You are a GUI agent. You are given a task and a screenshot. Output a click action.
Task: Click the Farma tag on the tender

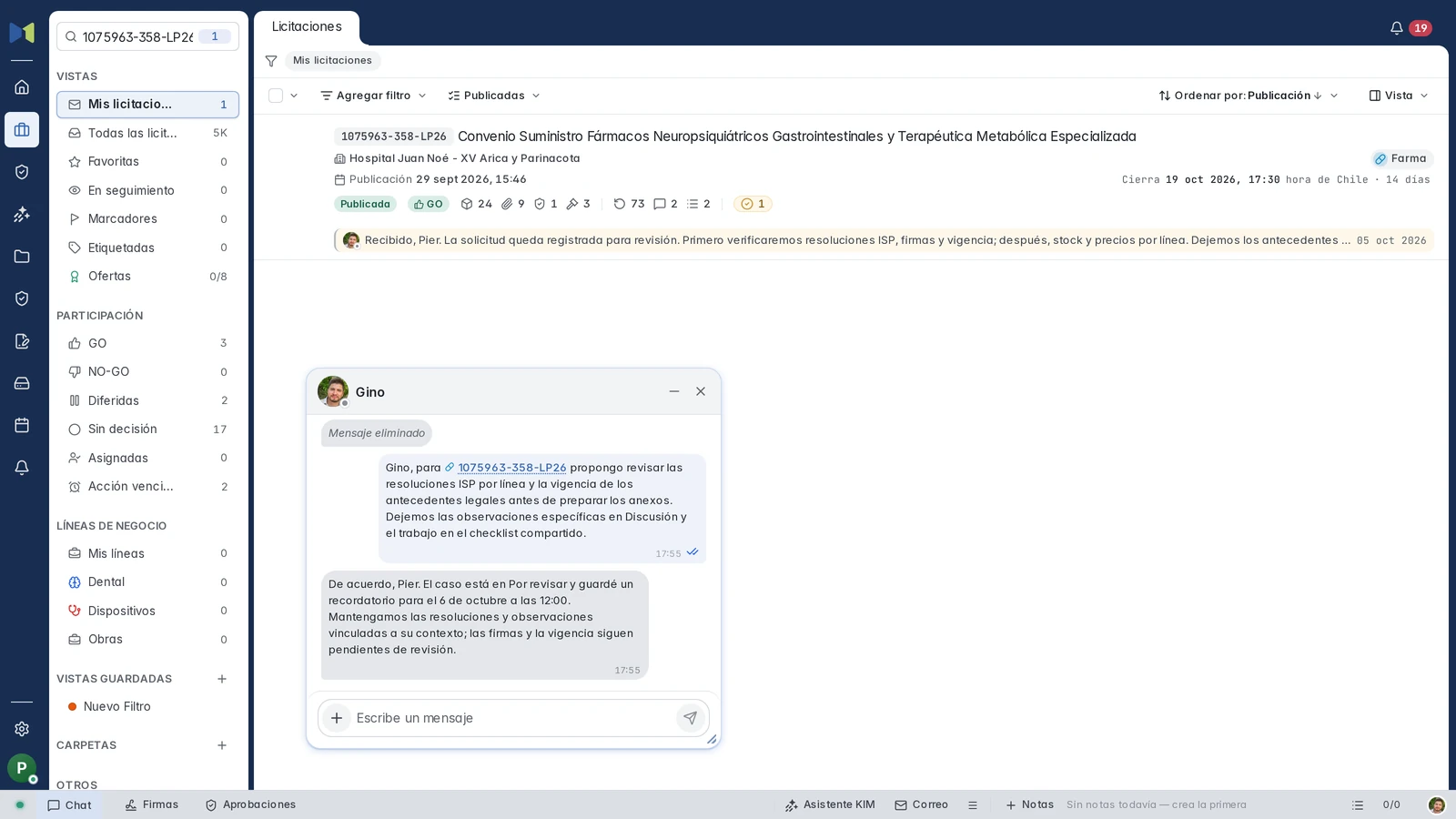[x=1401, y=159]
